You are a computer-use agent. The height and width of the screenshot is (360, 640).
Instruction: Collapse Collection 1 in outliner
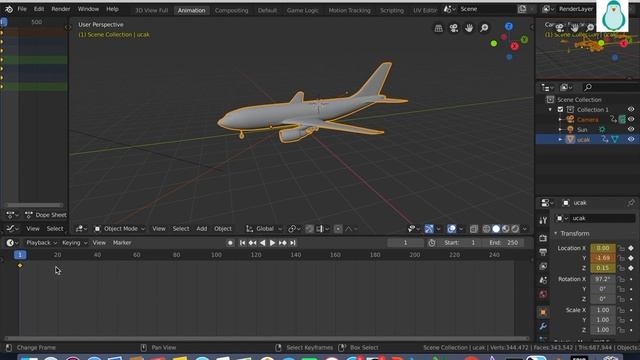tap(550, 109)
